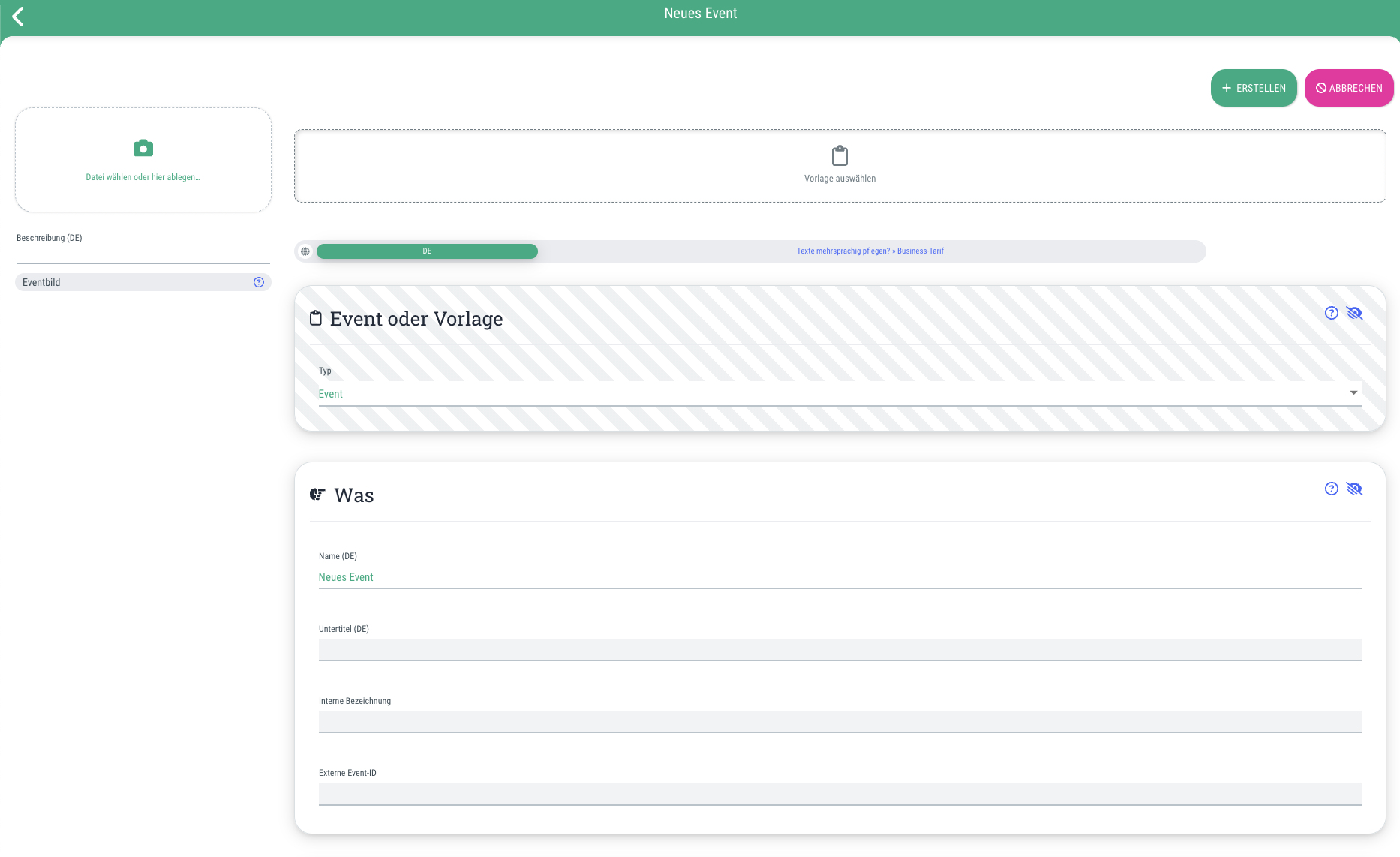Image resolution: width=1400 pixels, height=857 pixels.
Task: Toggle visibility of the Was section
Action: (1354, 489)
